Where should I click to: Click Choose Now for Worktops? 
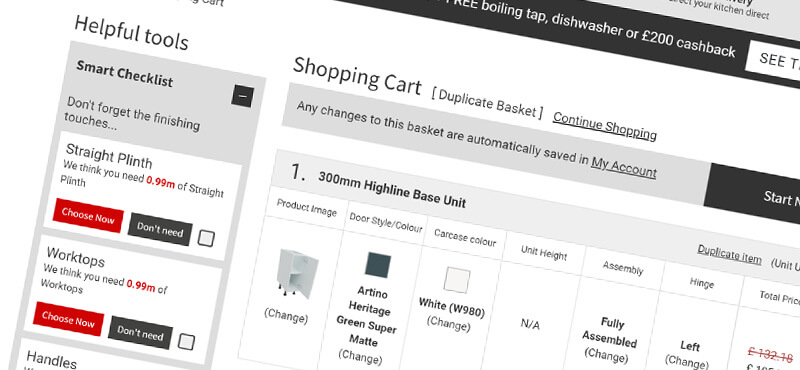[x=68, y=319]
